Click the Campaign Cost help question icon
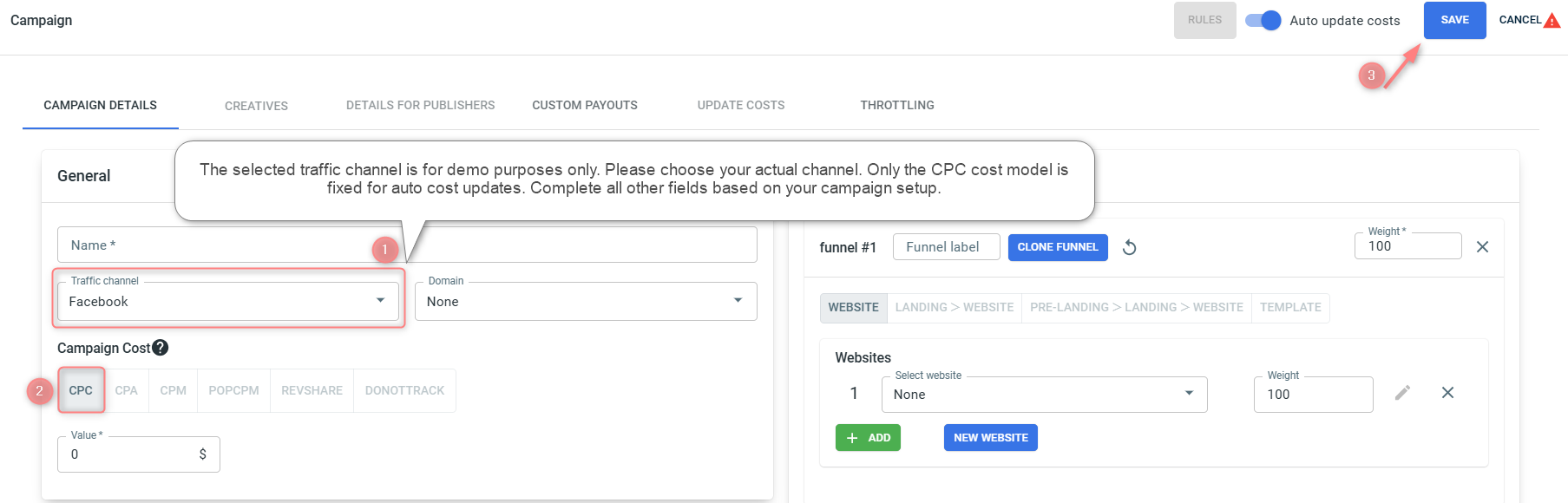 click(x=160, y=348)
